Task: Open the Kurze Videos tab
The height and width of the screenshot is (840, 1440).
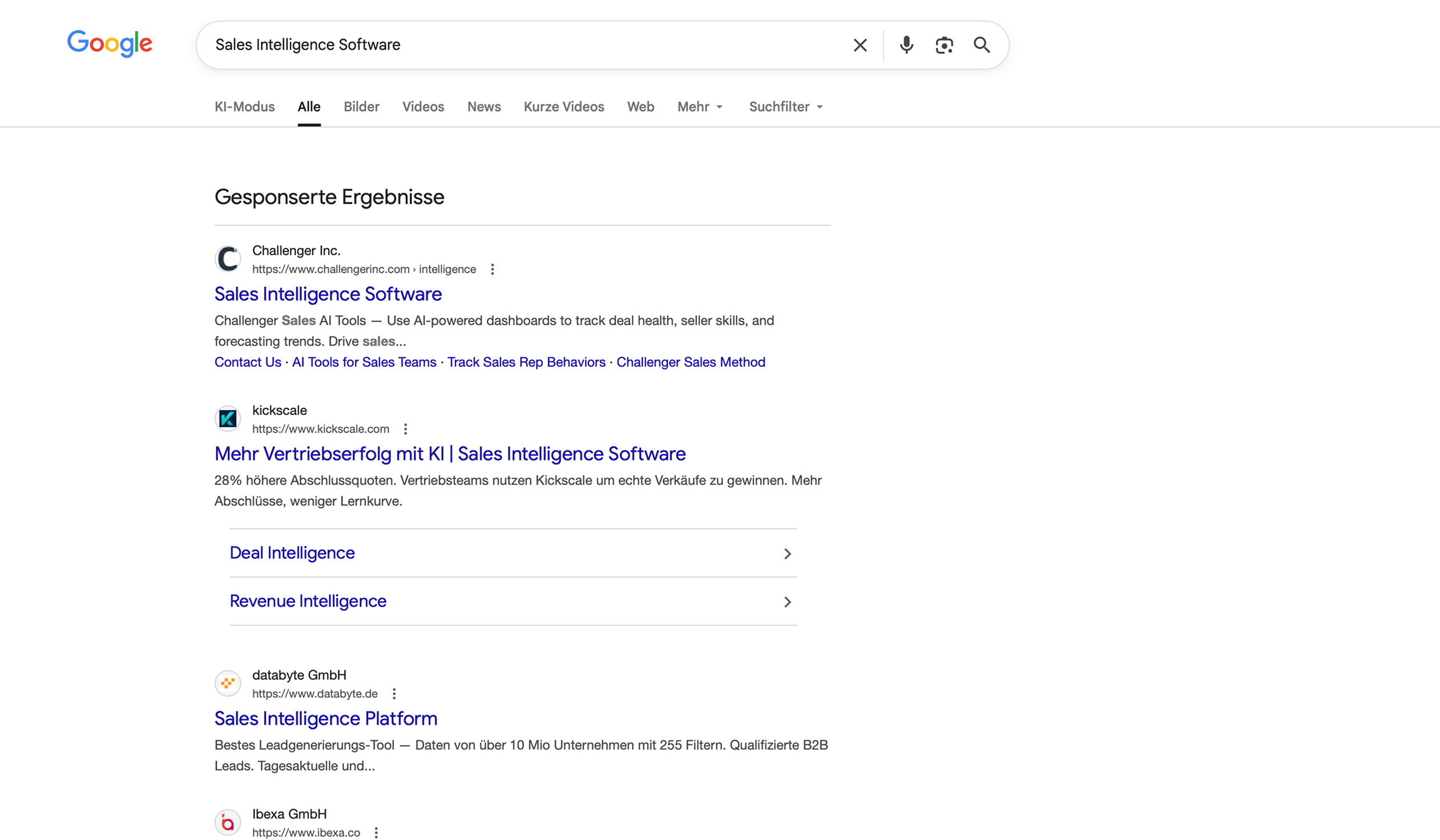Action: pos(564,107)
